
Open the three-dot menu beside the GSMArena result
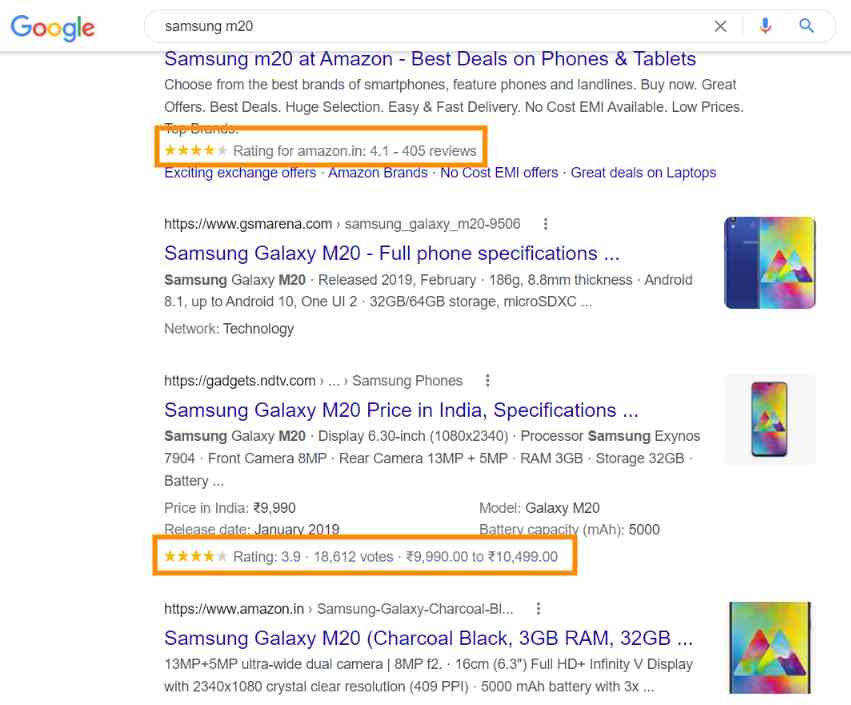point(545,223)
